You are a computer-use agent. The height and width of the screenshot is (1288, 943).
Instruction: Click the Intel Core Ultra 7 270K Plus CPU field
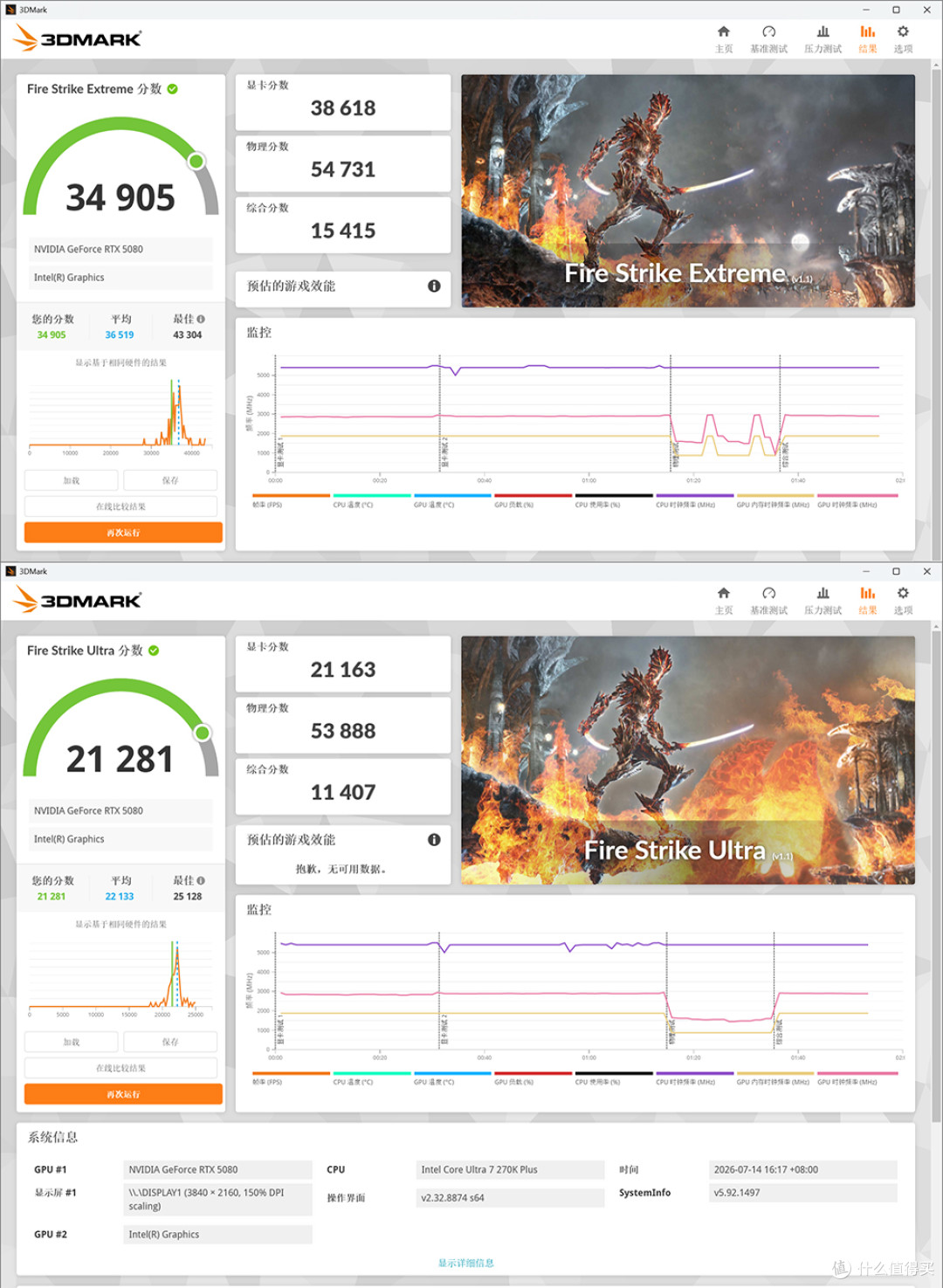(510, 1169)
